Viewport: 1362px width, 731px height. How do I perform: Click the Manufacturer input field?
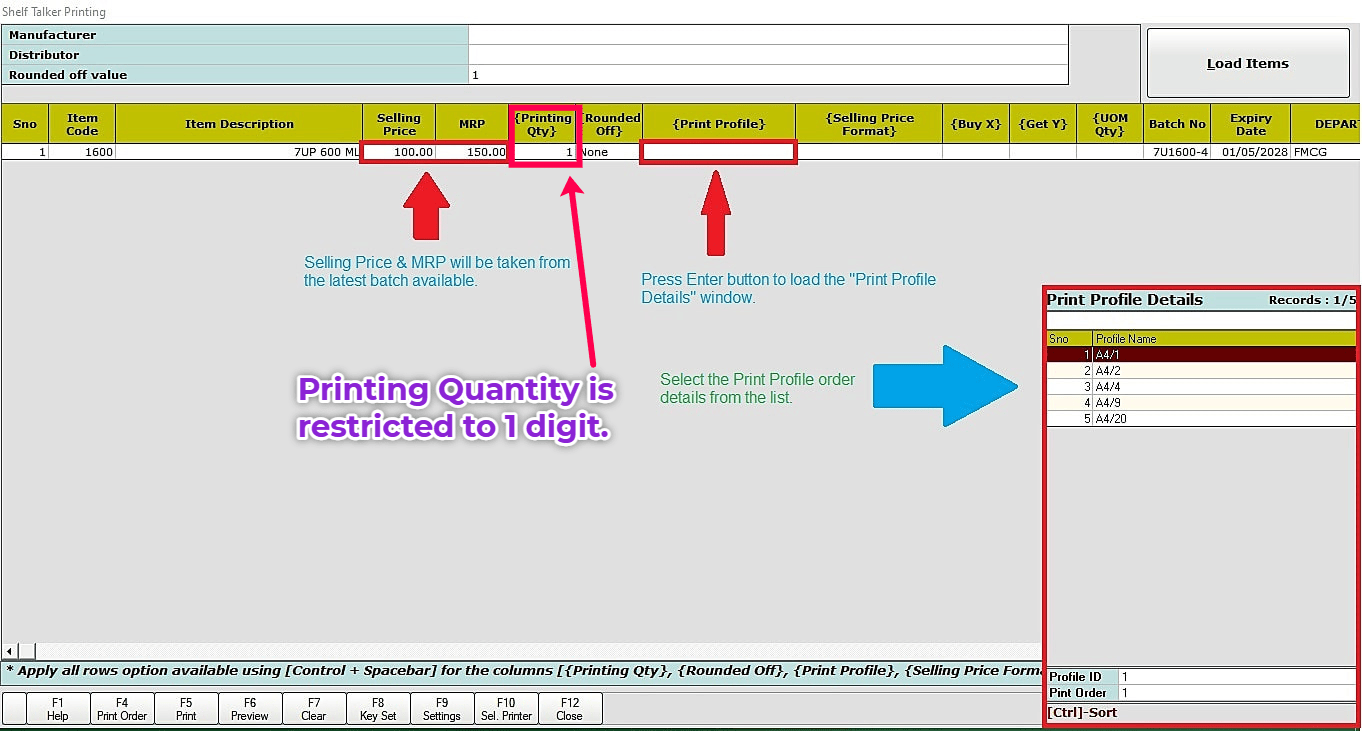pos(768,35)
